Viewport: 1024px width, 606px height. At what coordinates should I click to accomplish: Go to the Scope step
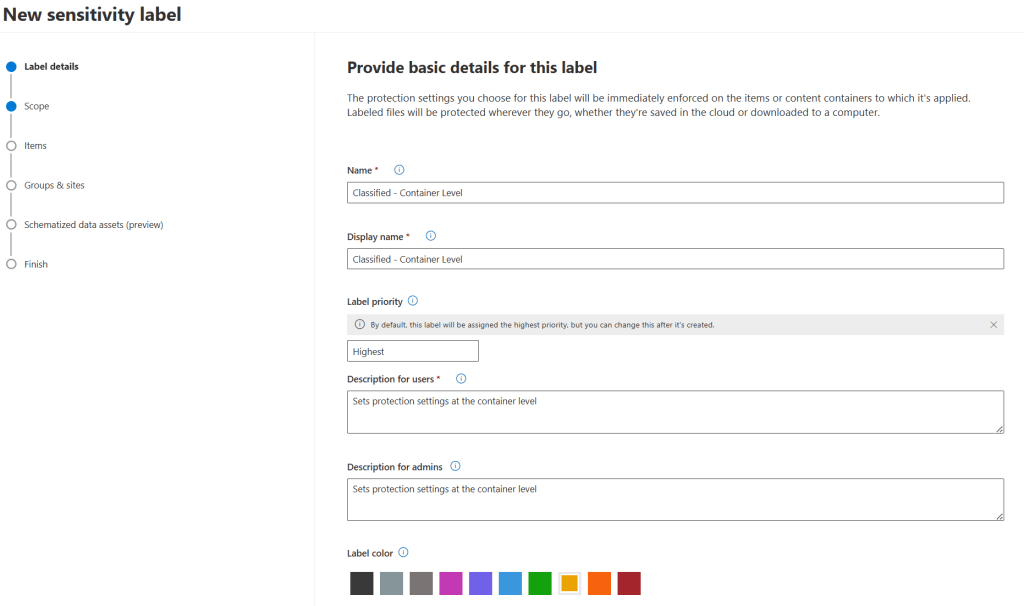click(x=36, y=106)
